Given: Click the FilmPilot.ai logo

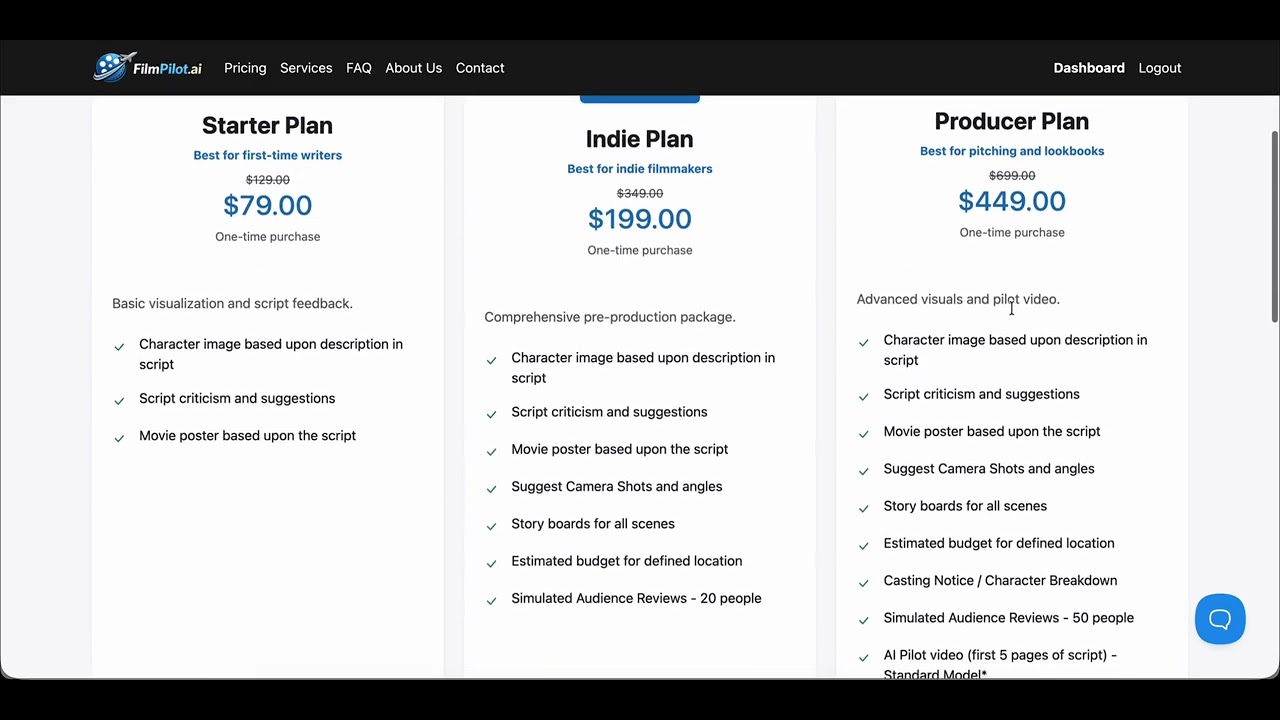Looking at the screenshot, I should pyautogui.click(x=147, y=67).
